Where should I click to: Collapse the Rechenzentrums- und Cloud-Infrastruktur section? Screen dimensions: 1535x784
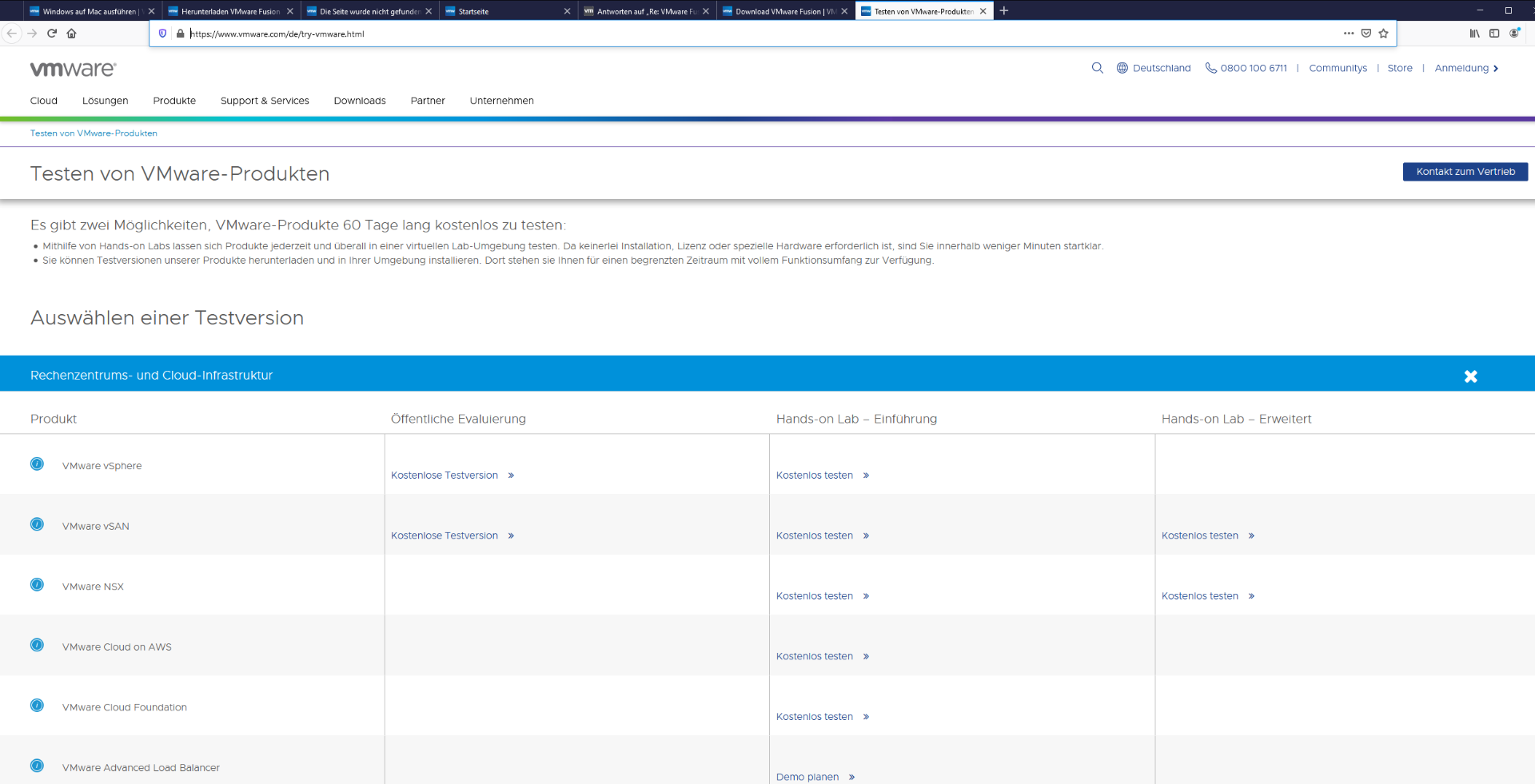click(x=1471, y=376)
